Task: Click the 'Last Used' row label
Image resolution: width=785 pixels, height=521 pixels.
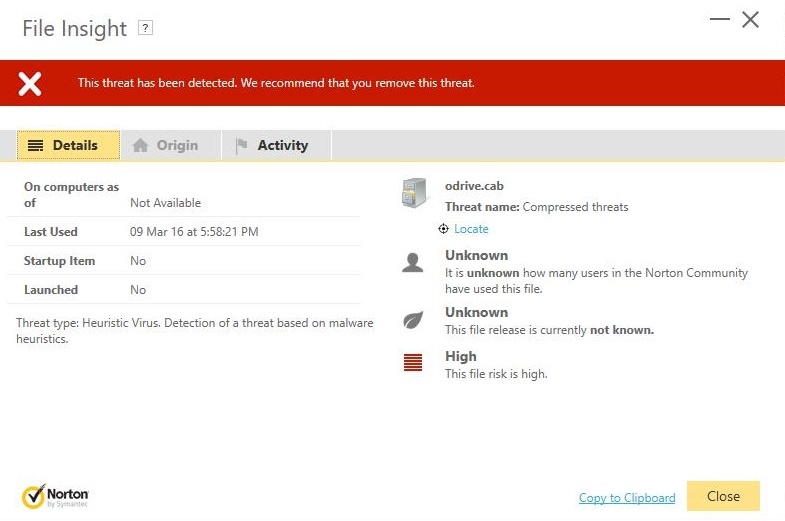Action: (x=51, y=232)
